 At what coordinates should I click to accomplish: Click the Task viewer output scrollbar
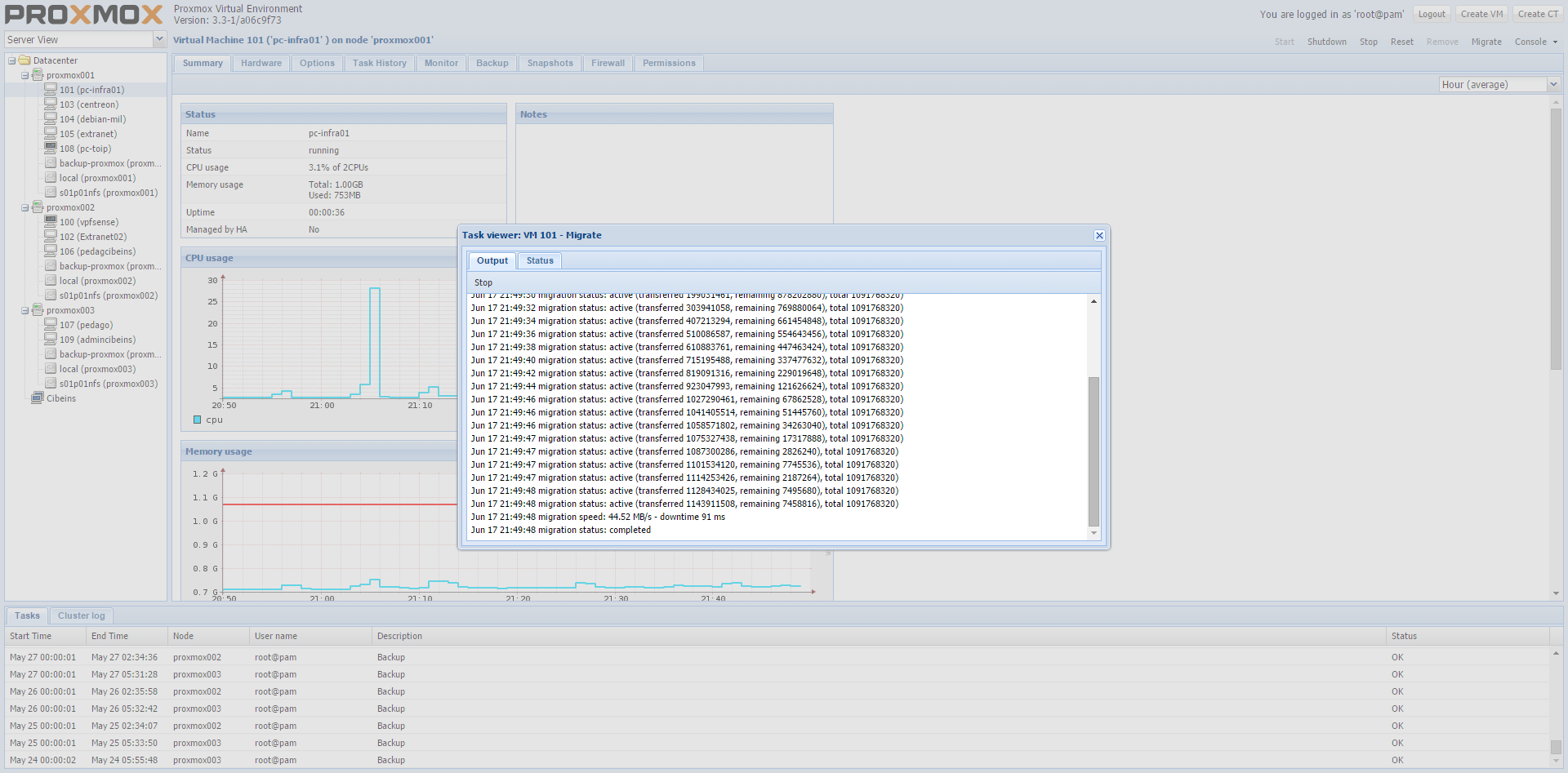1094,451
